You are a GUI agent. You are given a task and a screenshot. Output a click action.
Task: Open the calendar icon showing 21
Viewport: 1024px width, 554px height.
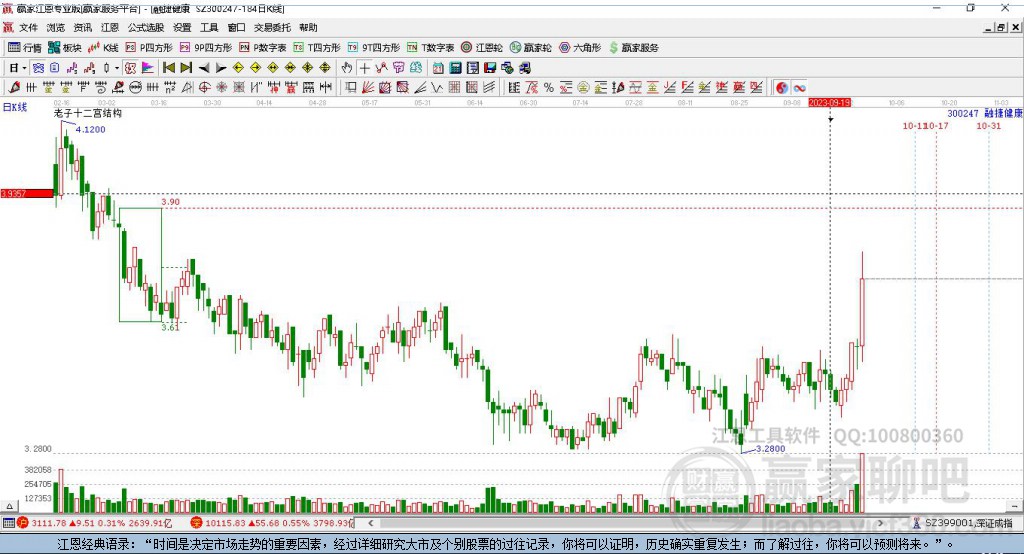pyautogui.click(x=438, y=68)
